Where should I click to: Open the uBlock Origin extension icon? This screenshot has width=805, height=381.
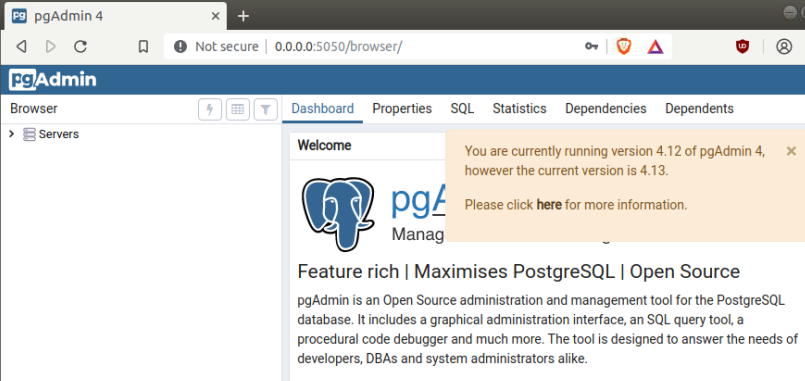tap(742, 47)
